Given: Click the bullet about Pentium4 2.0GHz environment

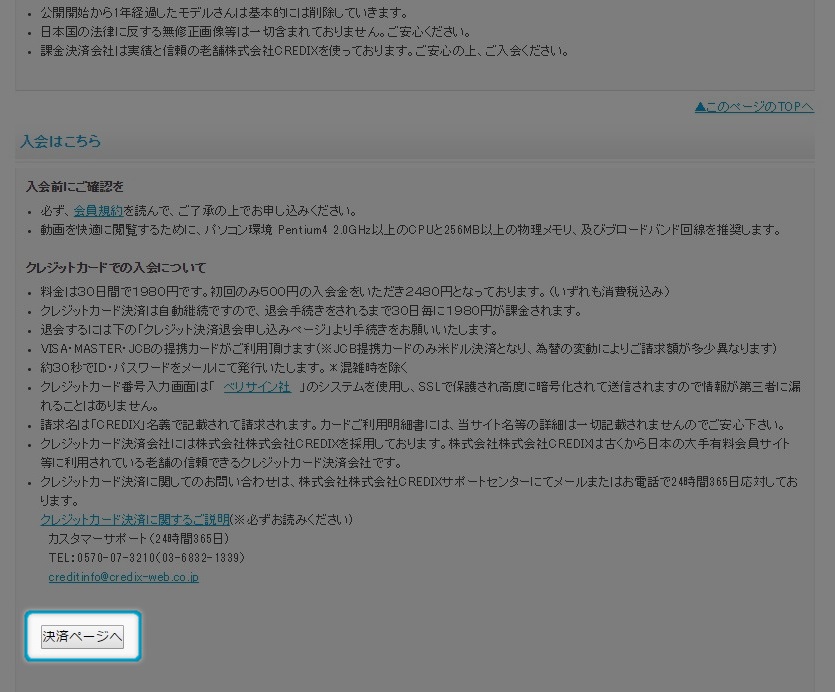Looking at the screenshot, I should (410, 230).
